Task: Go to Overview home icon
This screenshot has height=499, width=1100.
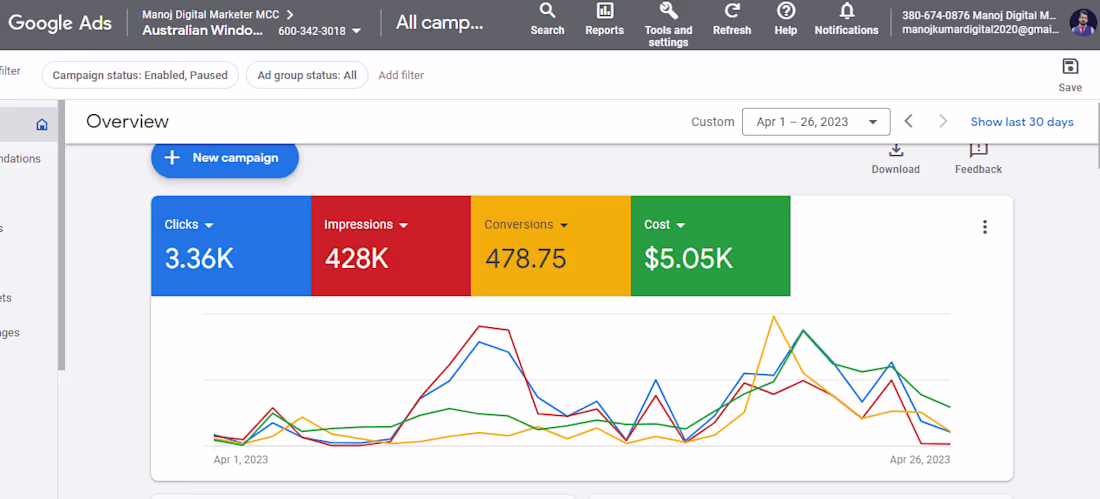Action: (42, 125)
